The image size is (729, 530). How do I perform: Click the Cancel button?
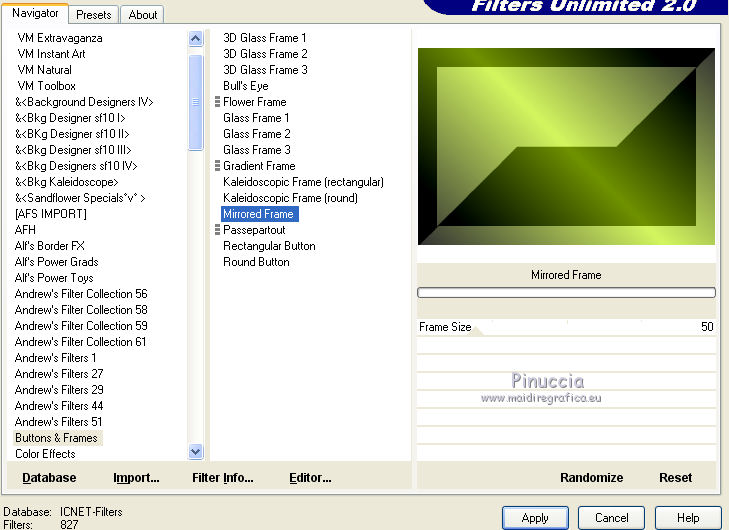pyautogui.click(x=611, y=518)
